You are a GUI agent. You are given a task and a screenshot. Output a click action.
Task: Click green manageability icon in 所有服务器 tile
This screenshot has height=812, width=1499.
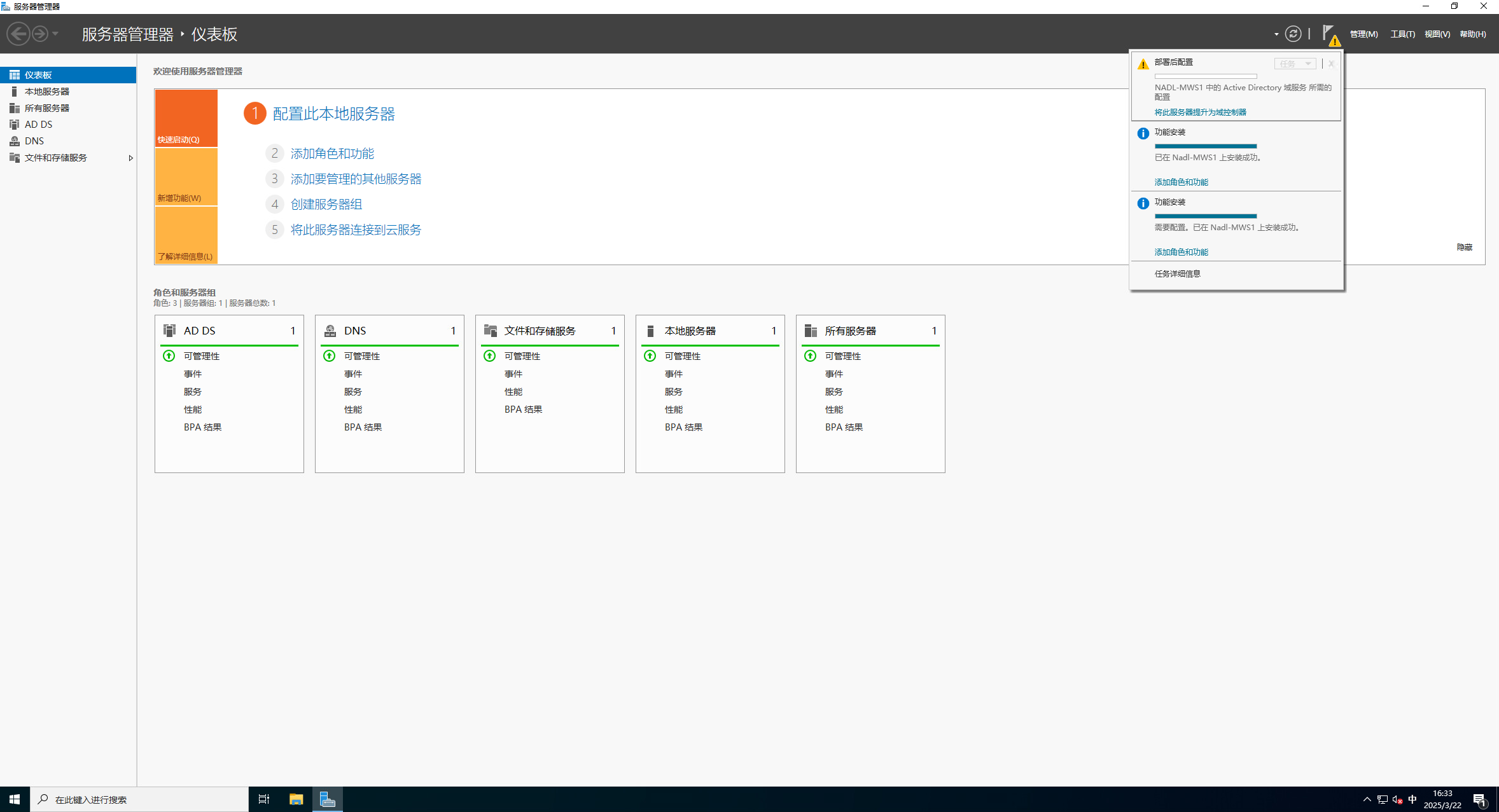810,356
